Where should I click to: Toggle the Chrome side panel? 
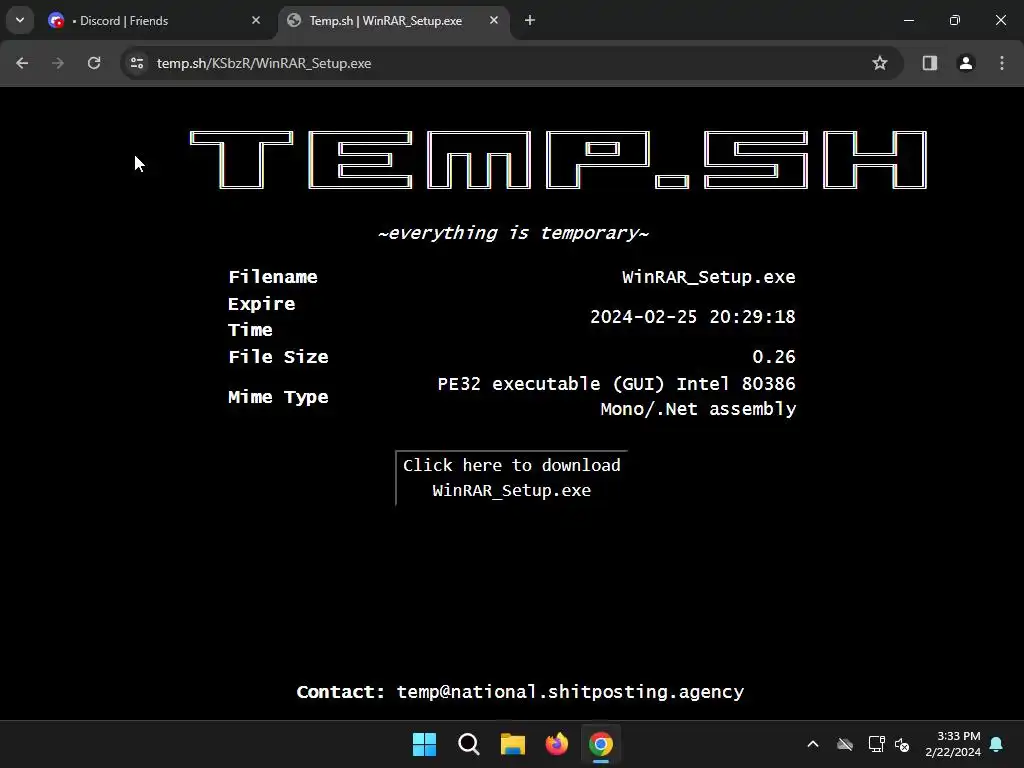tap(929, 63)
